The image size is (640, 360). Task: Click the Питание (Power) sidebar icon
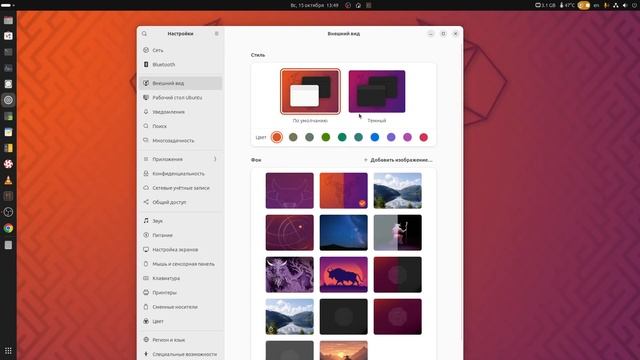pos(146,235)
